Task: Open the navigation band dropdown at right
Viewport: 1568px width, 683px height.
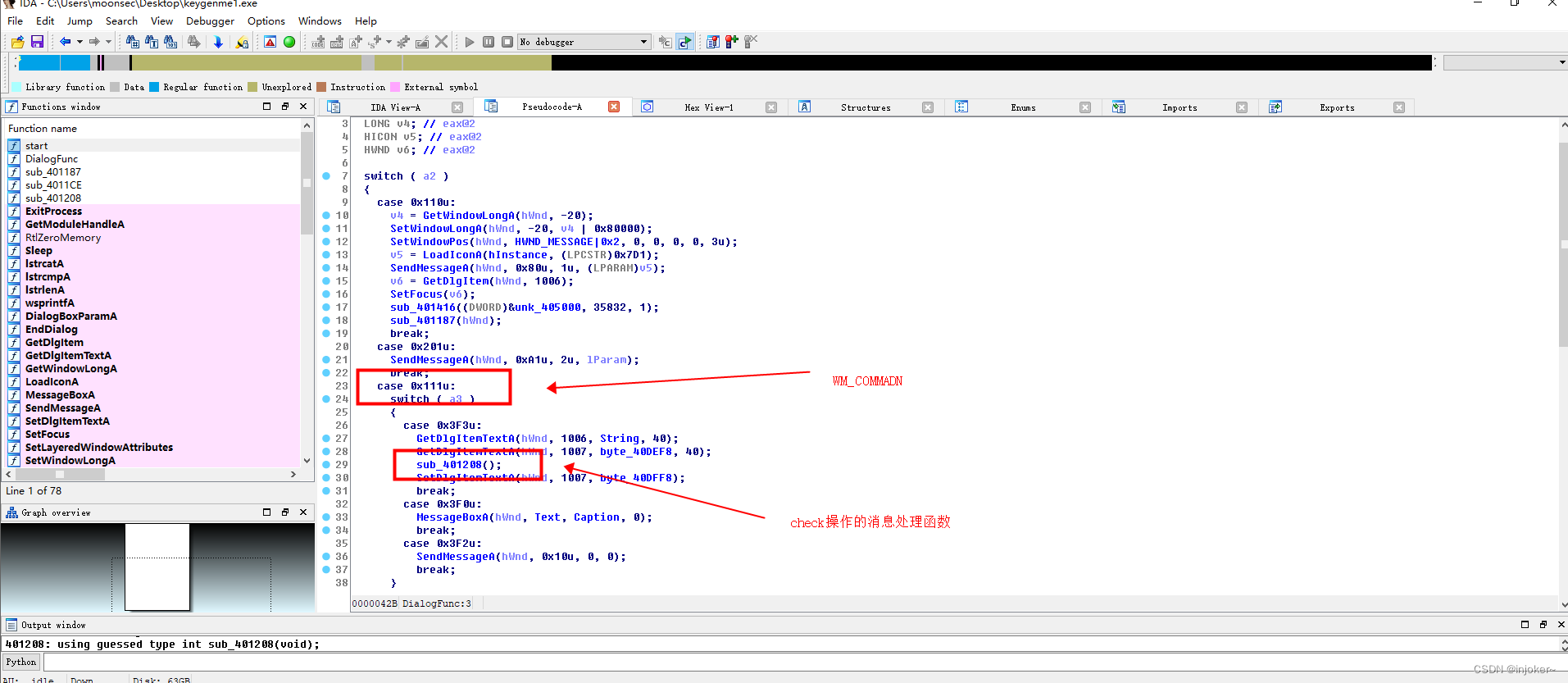Action: click(x=1562, y=62)
